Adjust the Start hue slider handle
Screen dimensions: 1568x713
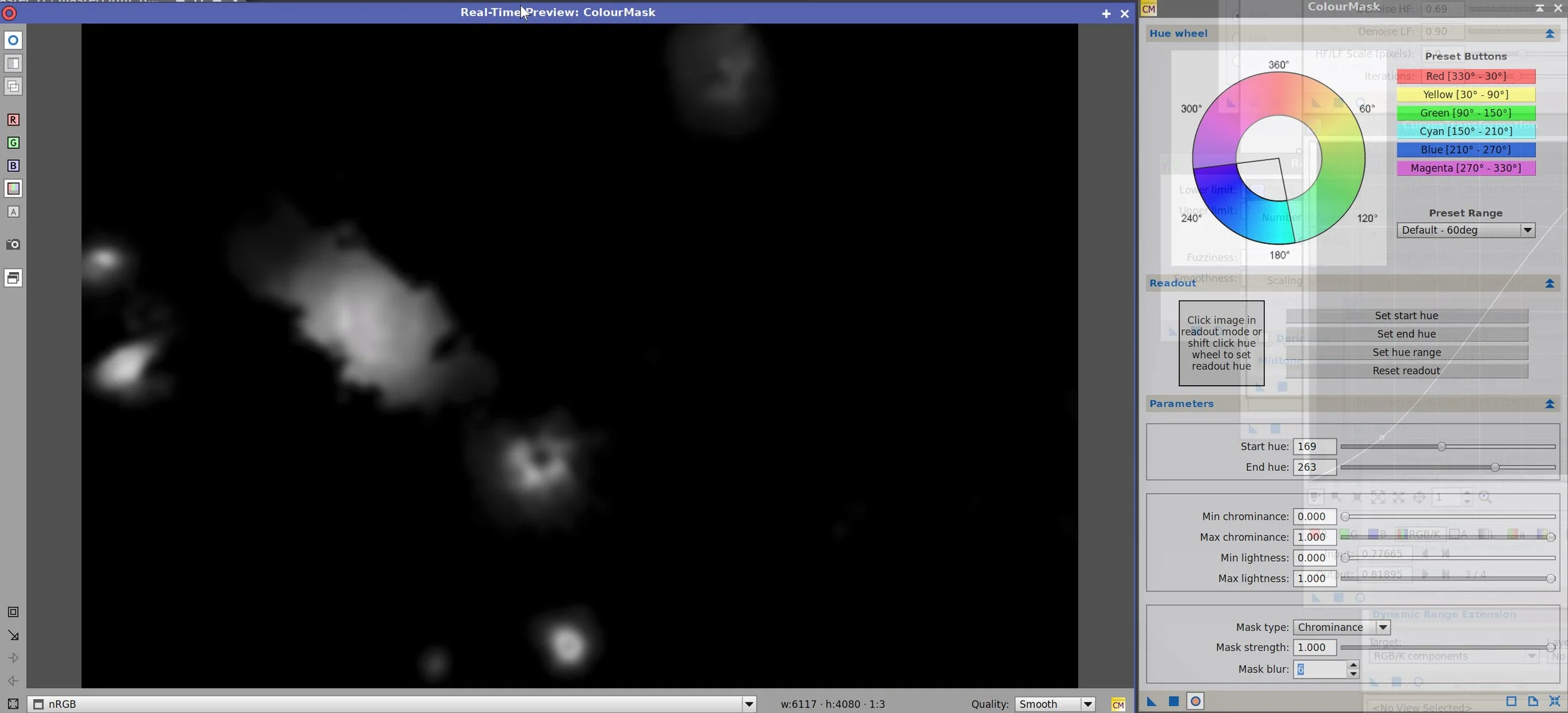point(1441,446)
